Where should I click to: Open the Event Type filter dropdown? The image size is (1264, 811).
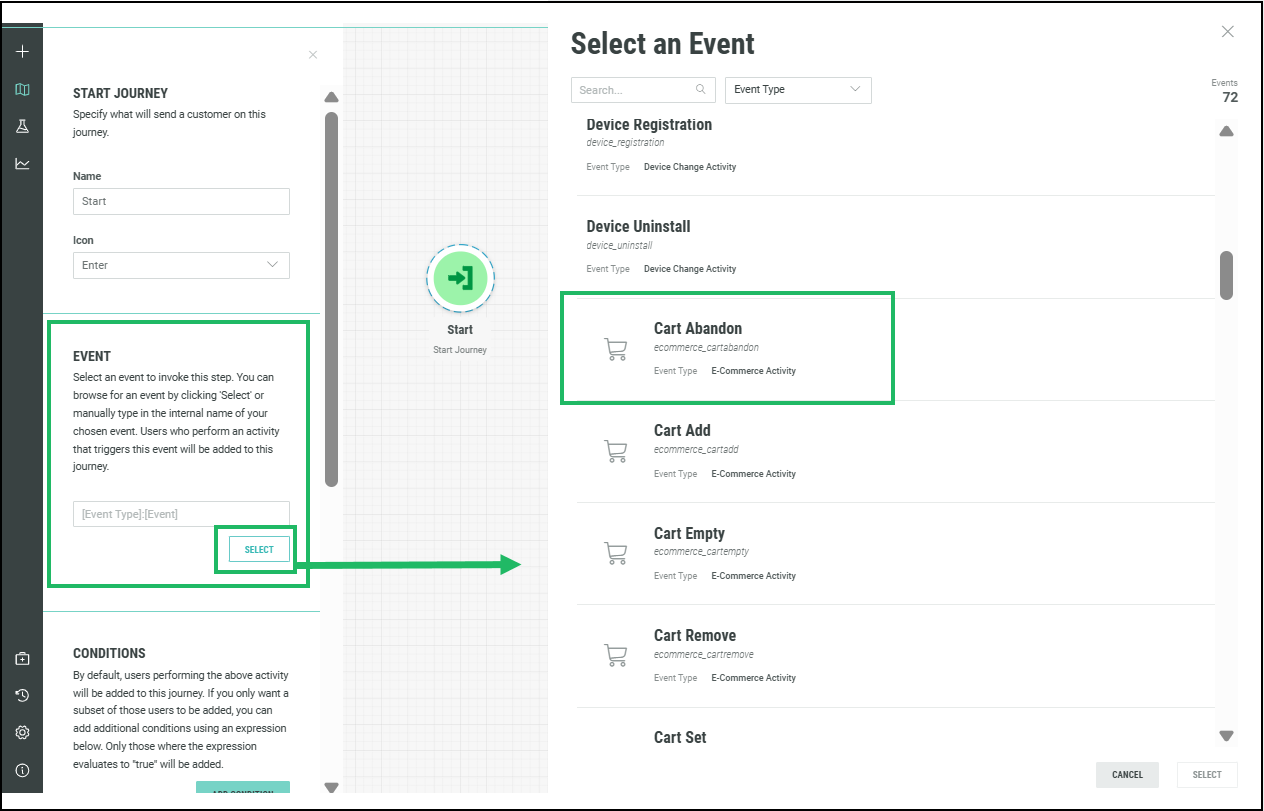click(x=797, y=90)
